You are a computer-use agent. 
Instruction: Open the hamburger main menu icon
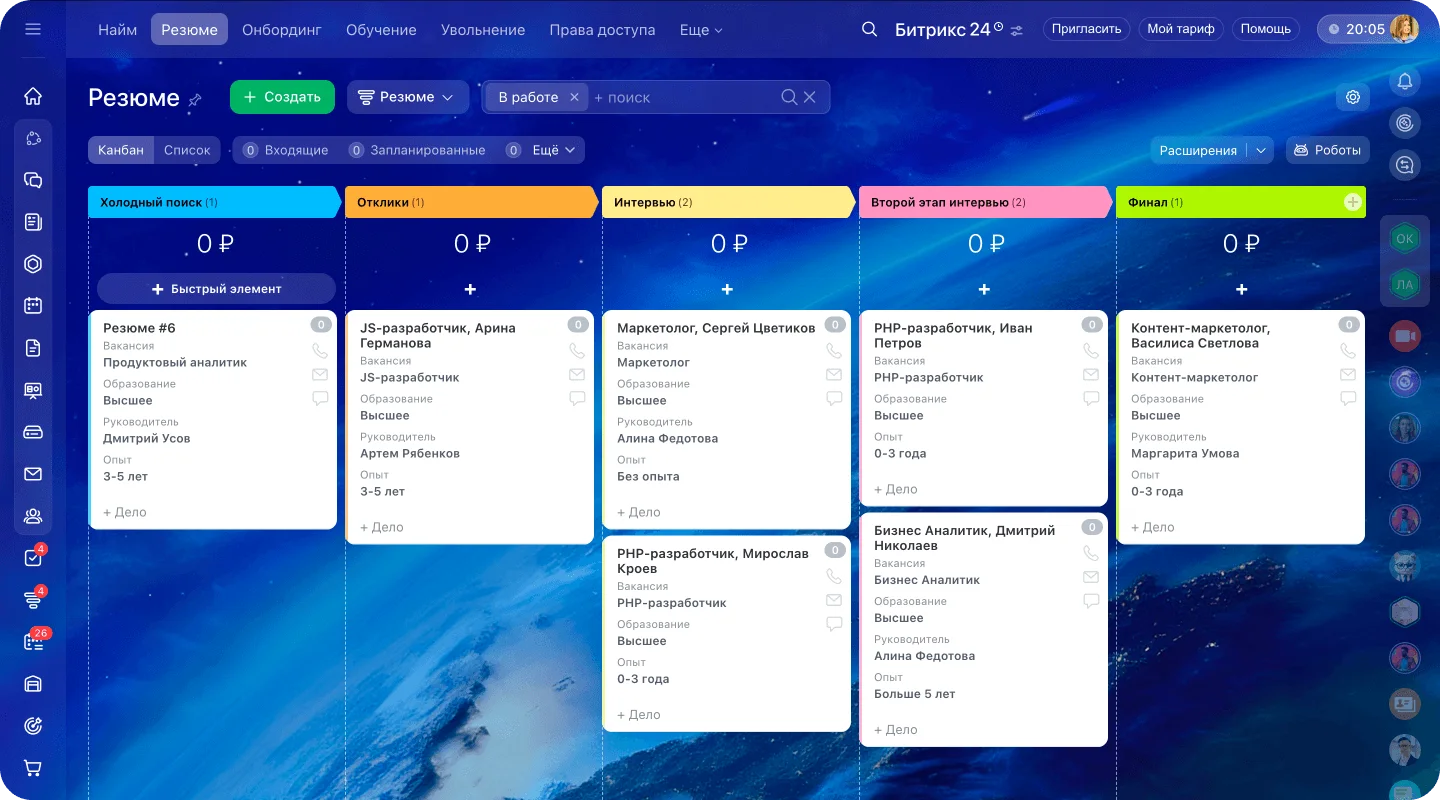click(x=33, y=29)
